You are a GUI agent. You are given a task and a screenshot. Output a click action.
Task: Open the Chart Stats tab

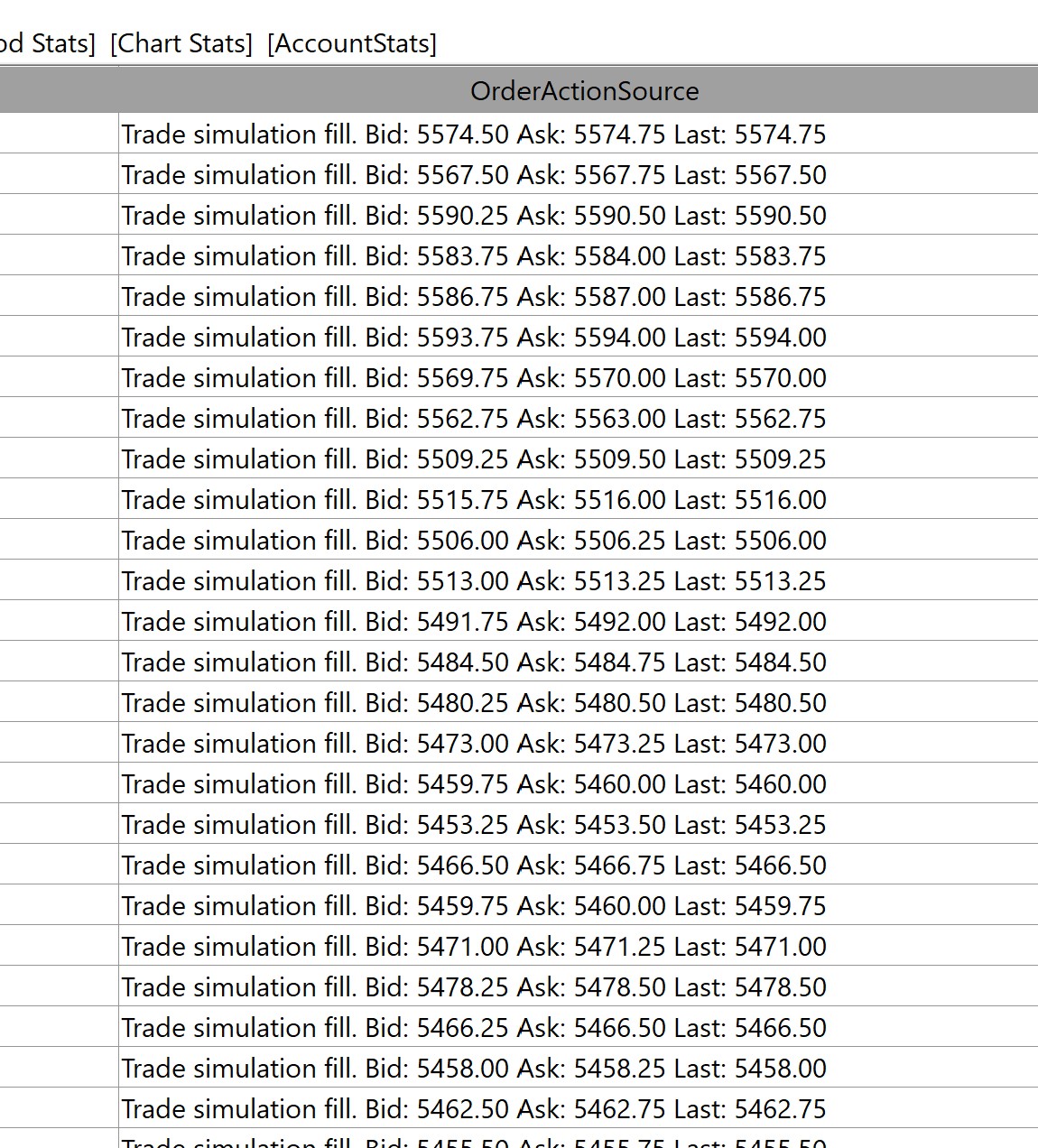pyautogui.click(x=181, y=43)
